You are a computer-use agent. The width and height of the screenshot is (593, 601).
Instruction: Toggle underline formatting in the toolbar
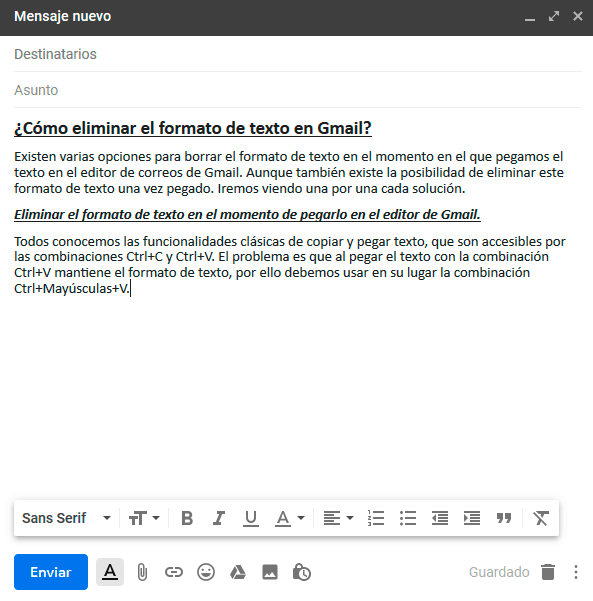click(x=251, y=518)
